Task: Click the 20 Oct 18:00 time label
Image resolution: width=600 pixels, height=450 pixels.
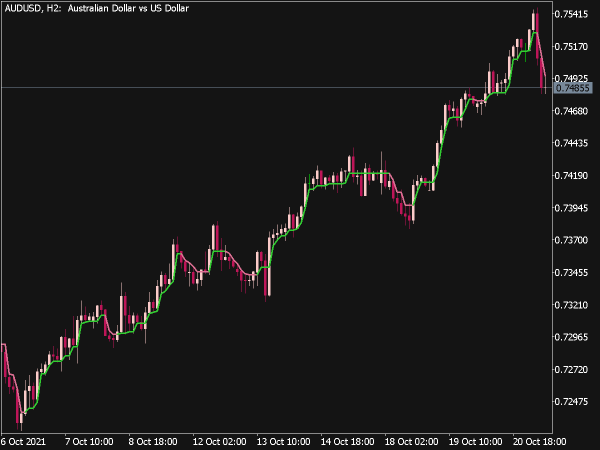Action: [539, 441]
